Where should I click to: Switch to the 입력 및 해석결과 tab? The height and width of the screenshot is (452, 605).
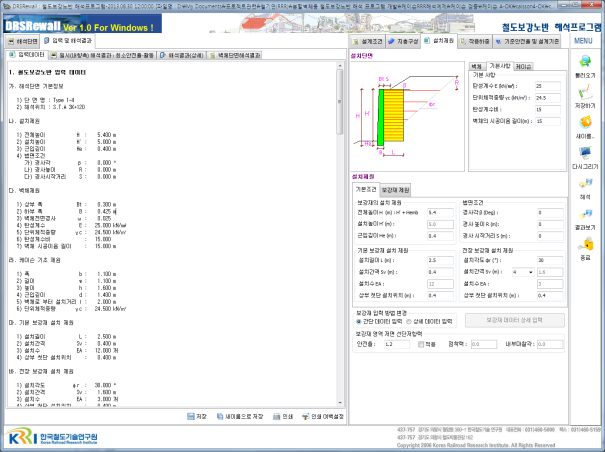[x=68, y=41]
